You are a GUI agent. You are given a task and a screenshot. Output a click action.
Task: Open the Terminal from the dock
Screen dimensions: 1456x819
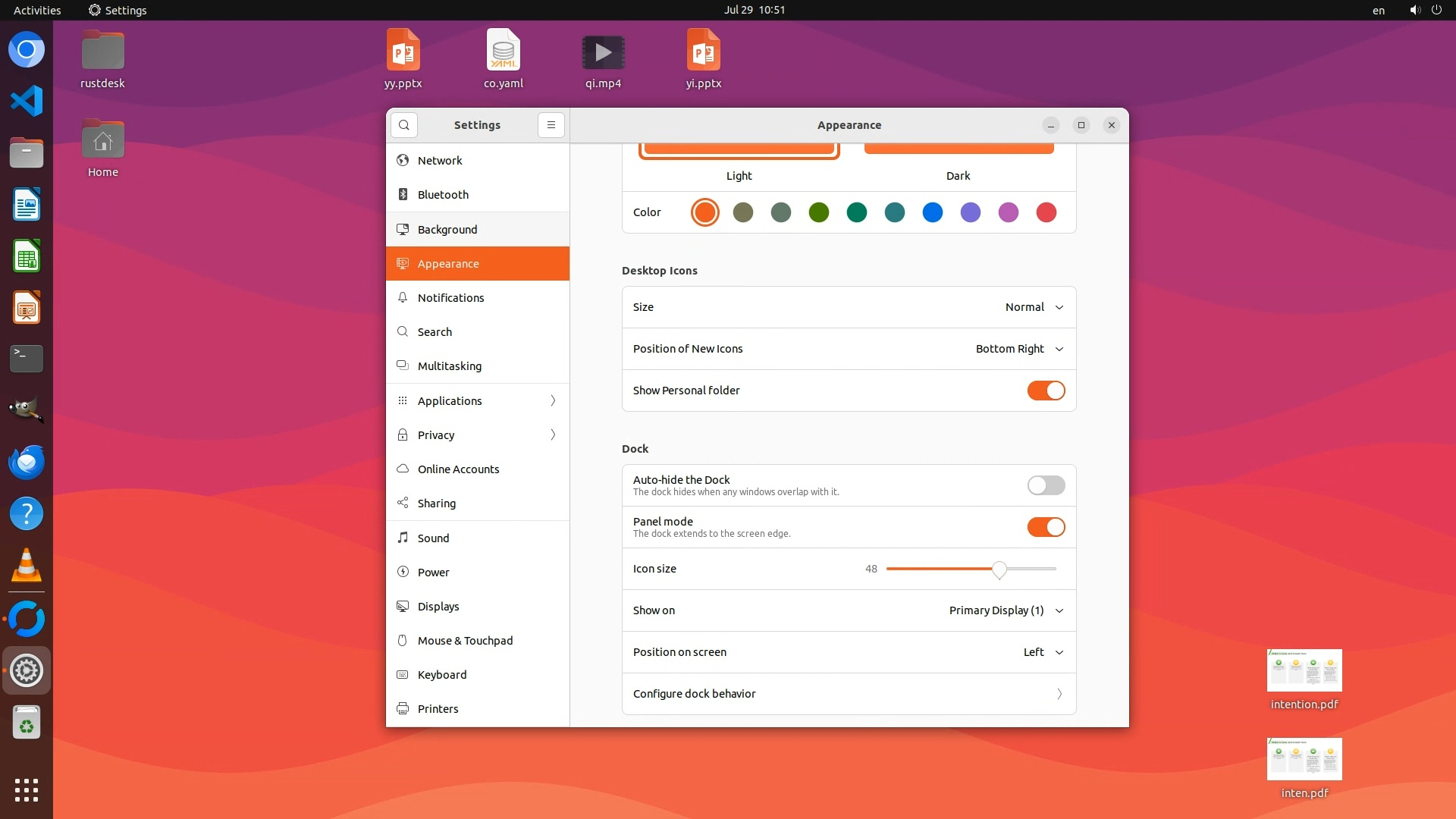27,358
